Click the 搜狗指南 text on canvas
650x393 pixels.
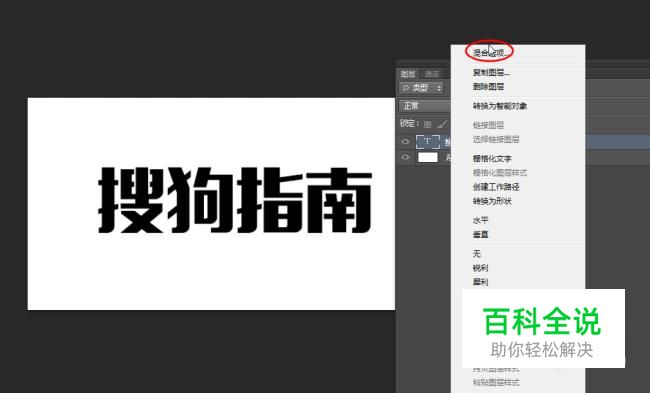[235, 200]
